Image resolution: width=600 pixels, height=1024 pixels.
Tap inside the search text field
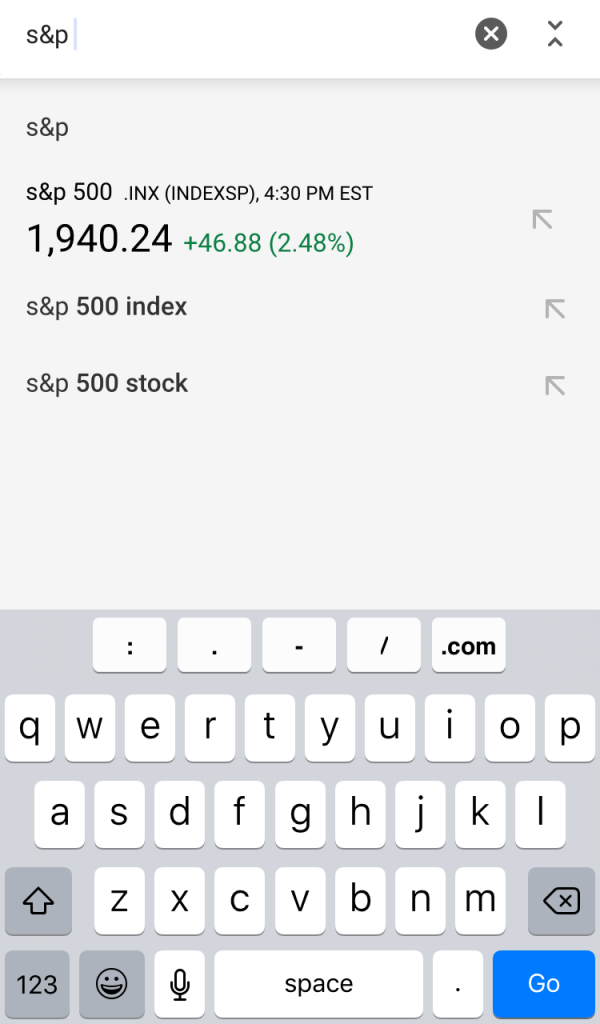pos(250,35)
